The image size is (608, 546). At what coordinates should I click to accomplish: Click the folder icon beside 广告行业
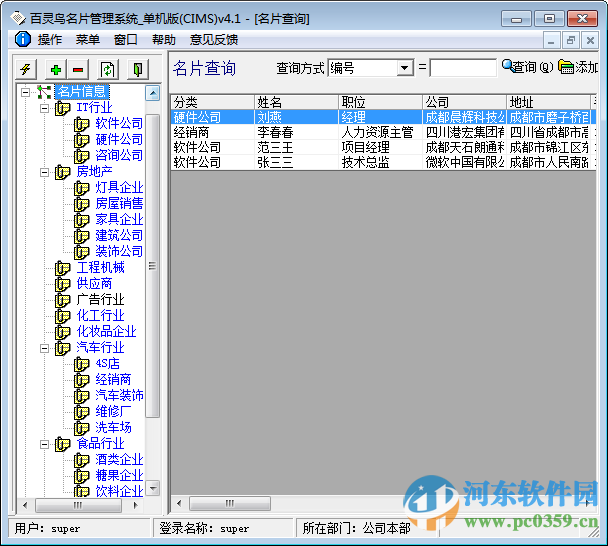coord(62,300)
